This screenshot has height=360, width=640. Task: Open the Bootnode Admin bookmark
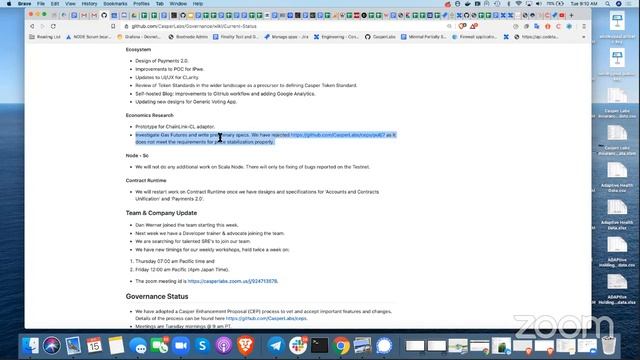(188, 37)
